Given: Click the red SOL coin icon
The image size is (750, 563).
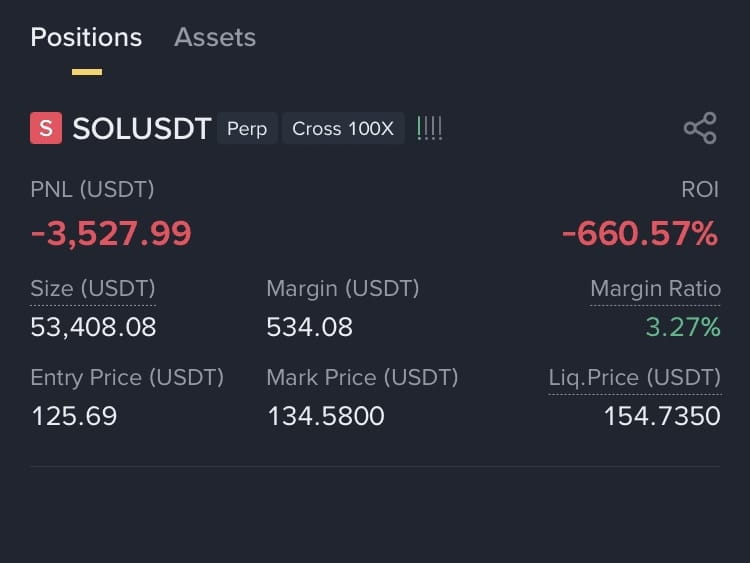Looking at the screenshot, I should (46, 128).
